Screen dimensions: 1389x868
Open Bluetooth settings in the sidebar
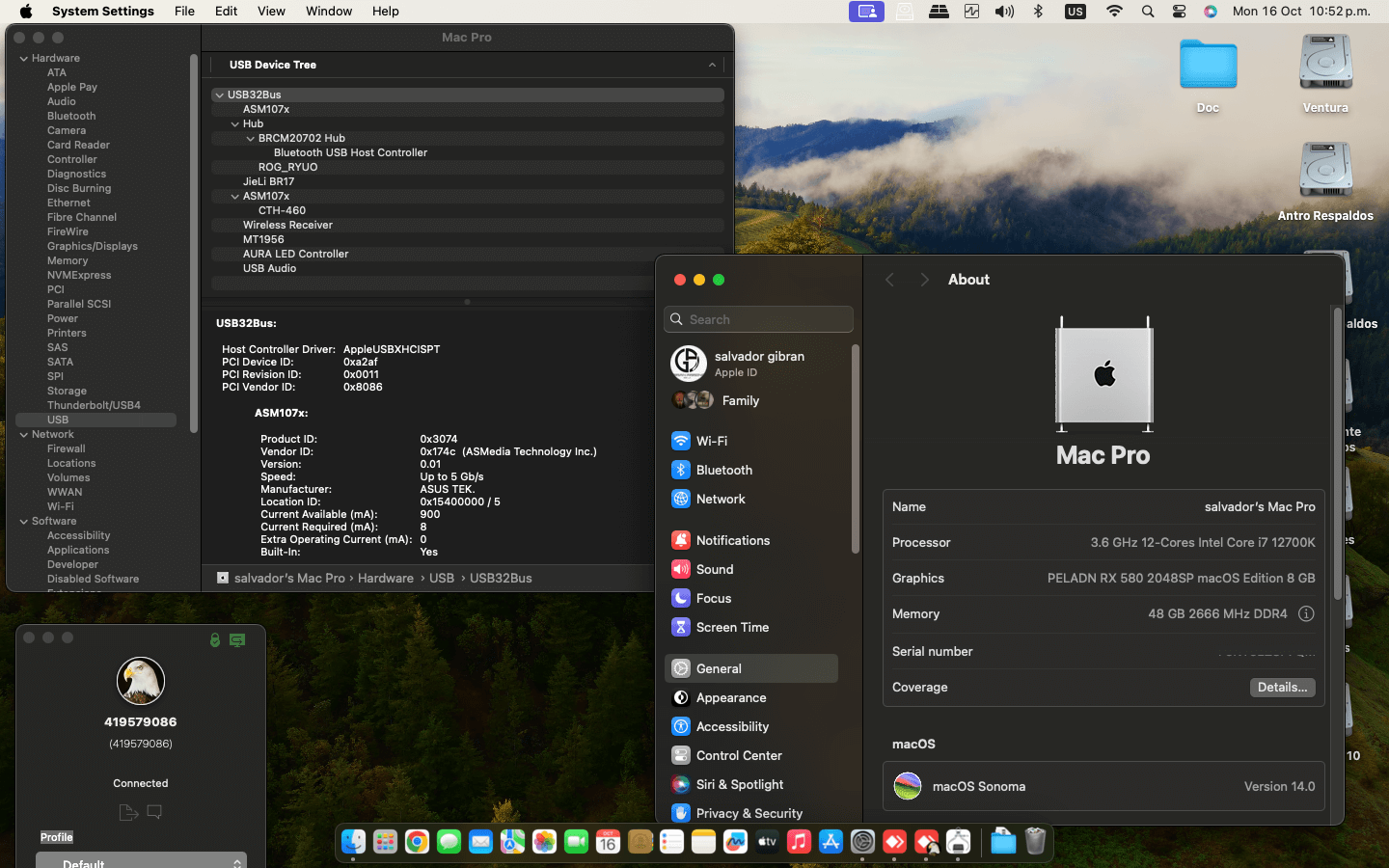pyautogui.click(x=723, y=470)
